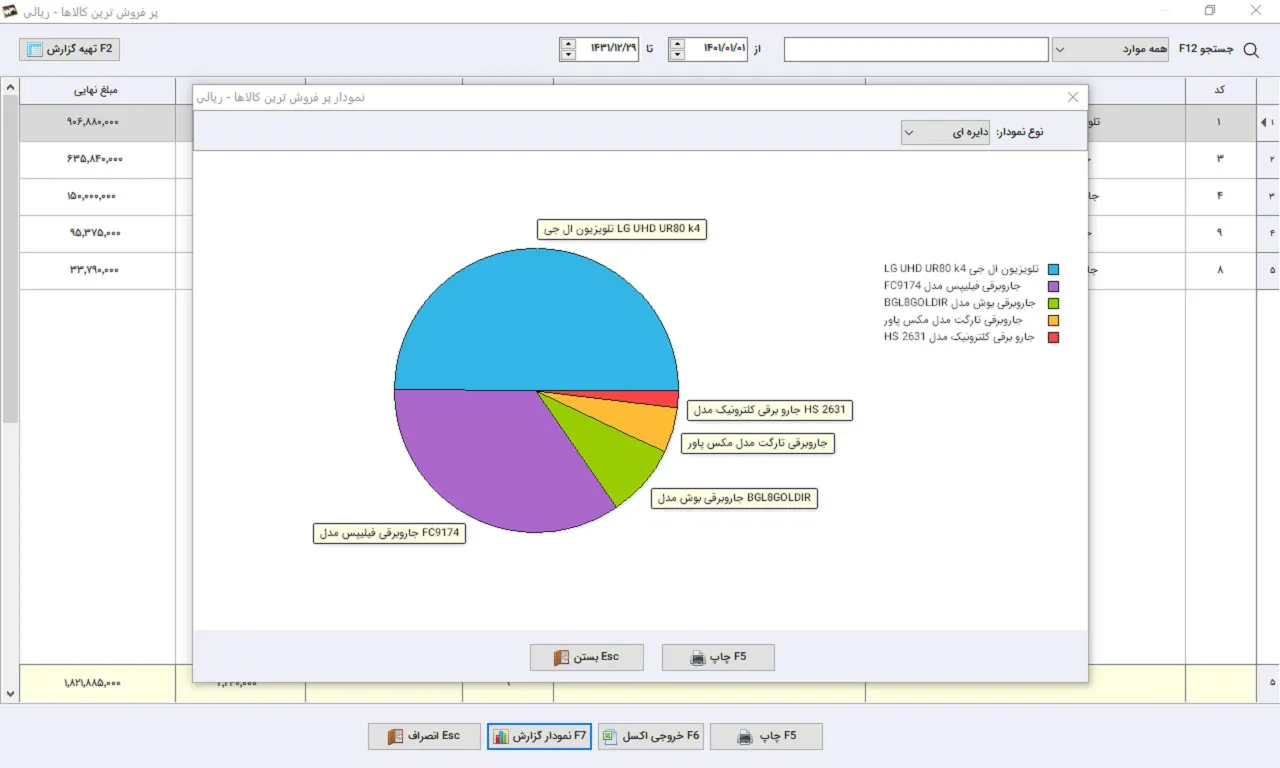Focus the empty search text box
The width and height of the screenshot is (1280, 768).
tap(916, 49)
